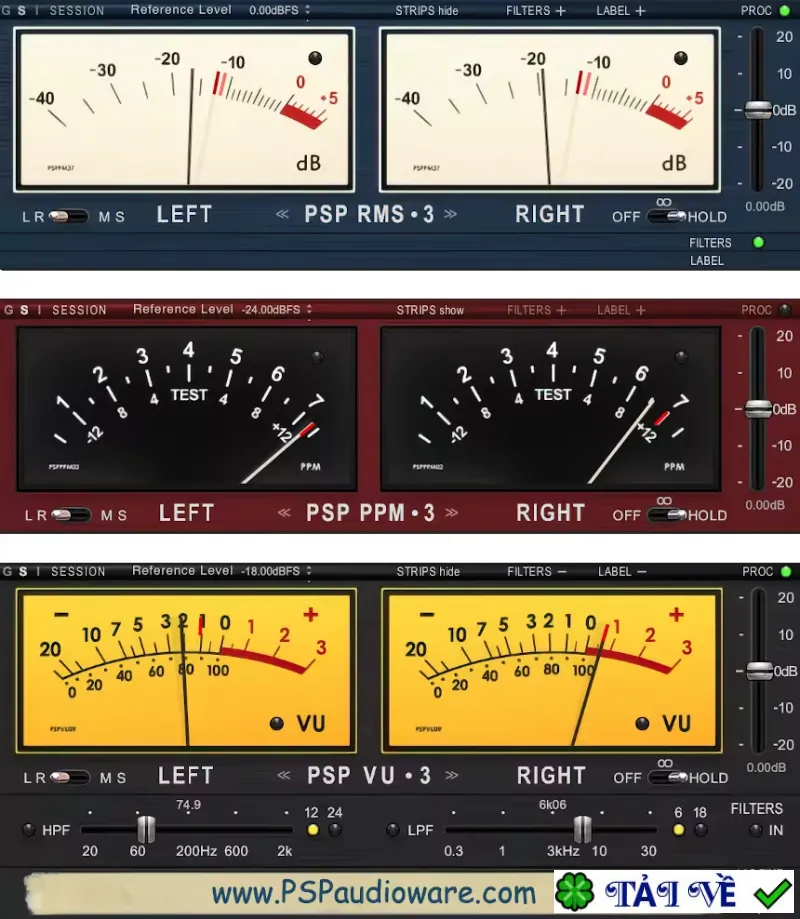Viewport: 800px width, 919px height.
Task: Reset the overload LED on the RIGHT RMS meter
Action: coord(680,58)
